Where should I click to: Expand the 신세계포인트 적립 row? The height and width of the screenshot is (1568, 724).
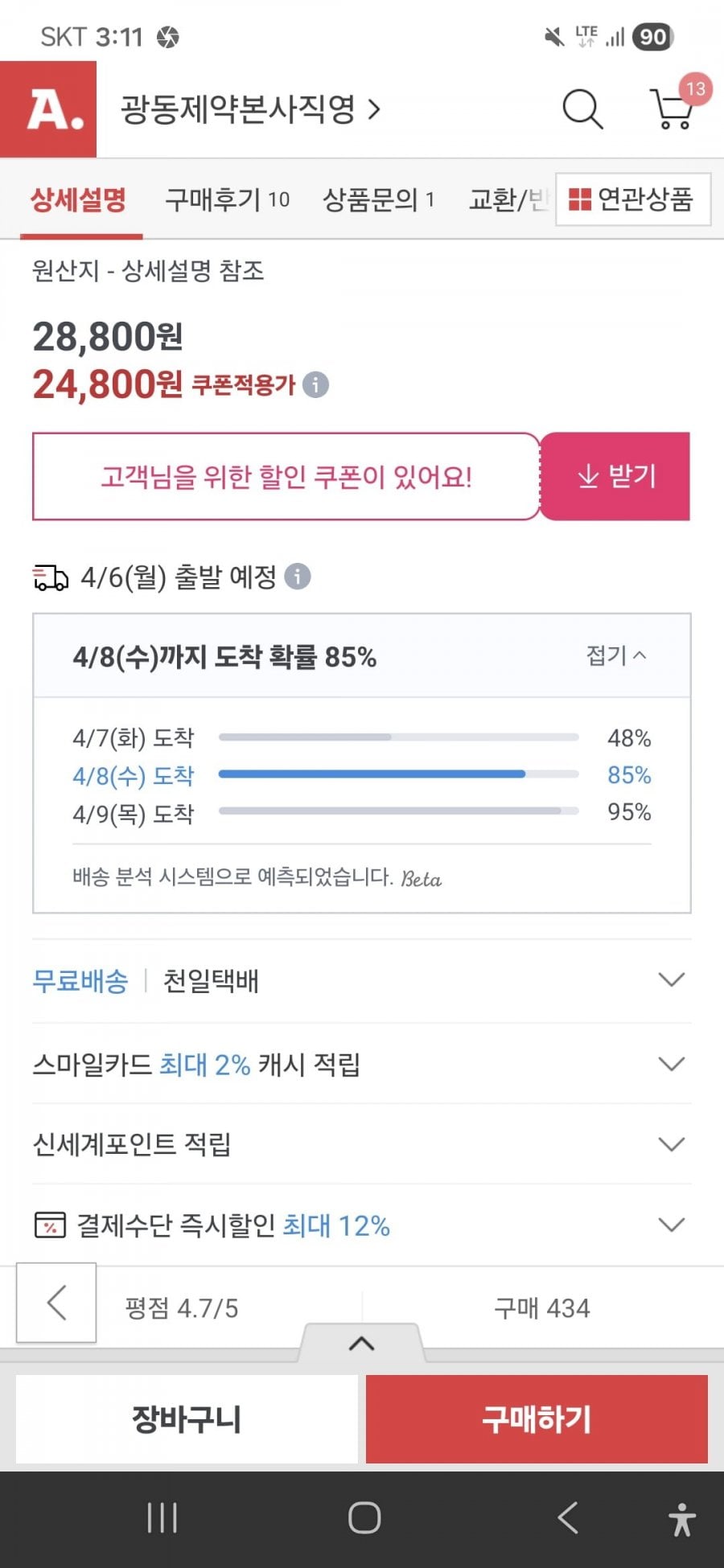click(671, 1144)
